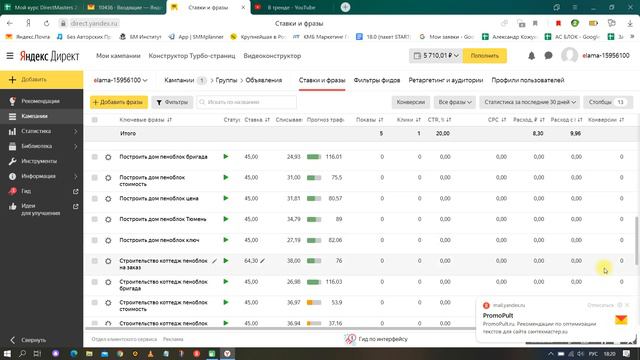Reload the page in browser toolbar

coord(47,23)
